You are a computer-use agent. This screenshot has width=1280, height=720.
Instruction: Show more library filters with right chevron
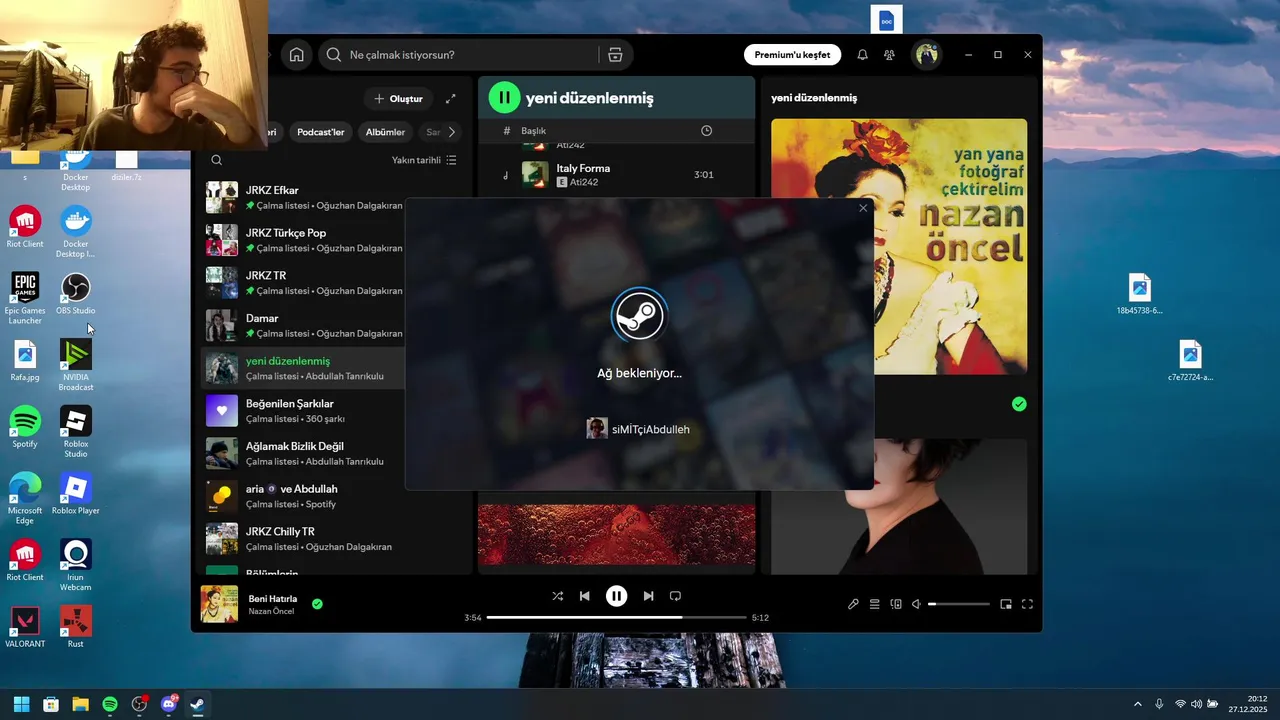(451, 132)
